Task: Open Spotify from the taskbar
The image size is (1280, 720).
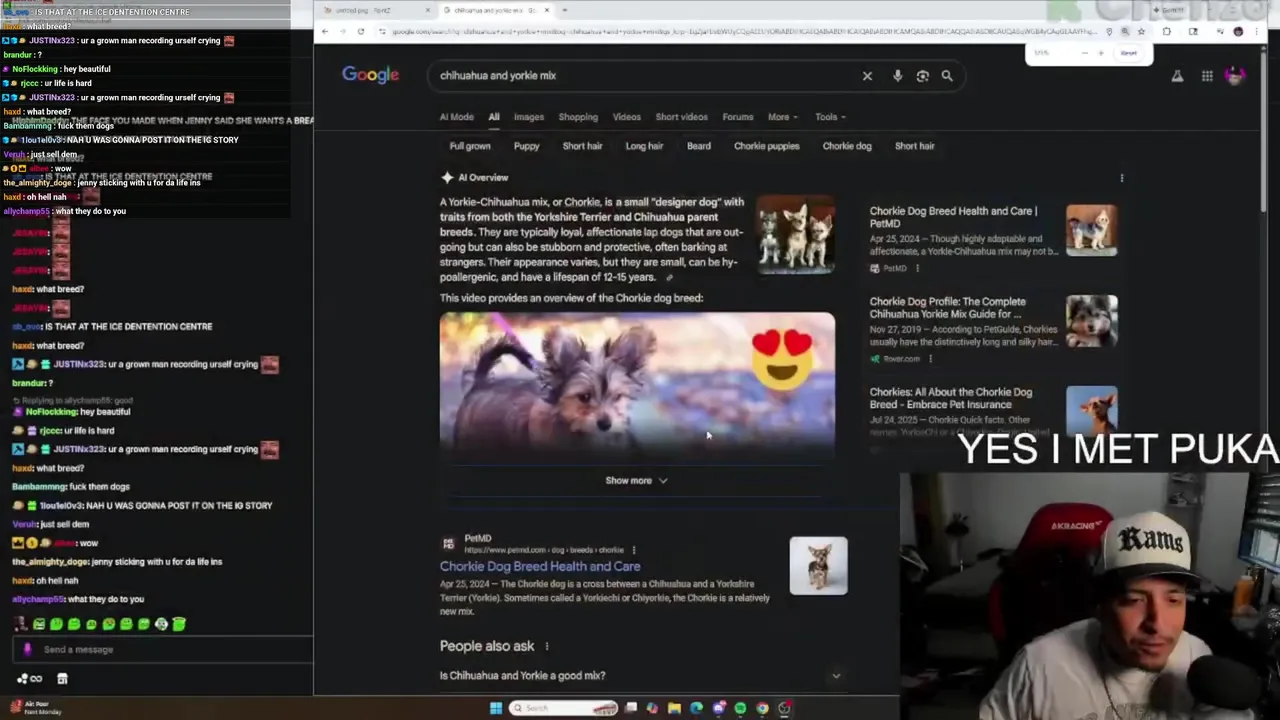Action: pos(740,708)
